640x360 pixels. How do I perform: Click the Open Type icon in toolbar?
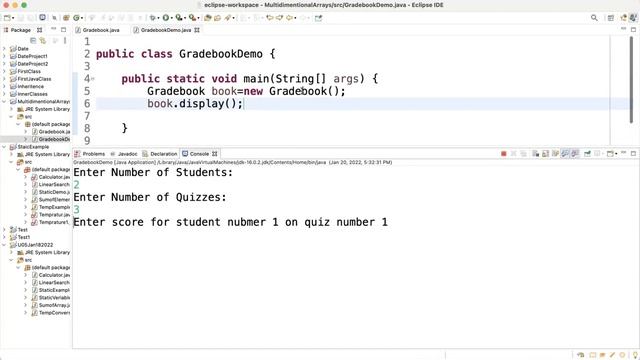pos(208,18)
